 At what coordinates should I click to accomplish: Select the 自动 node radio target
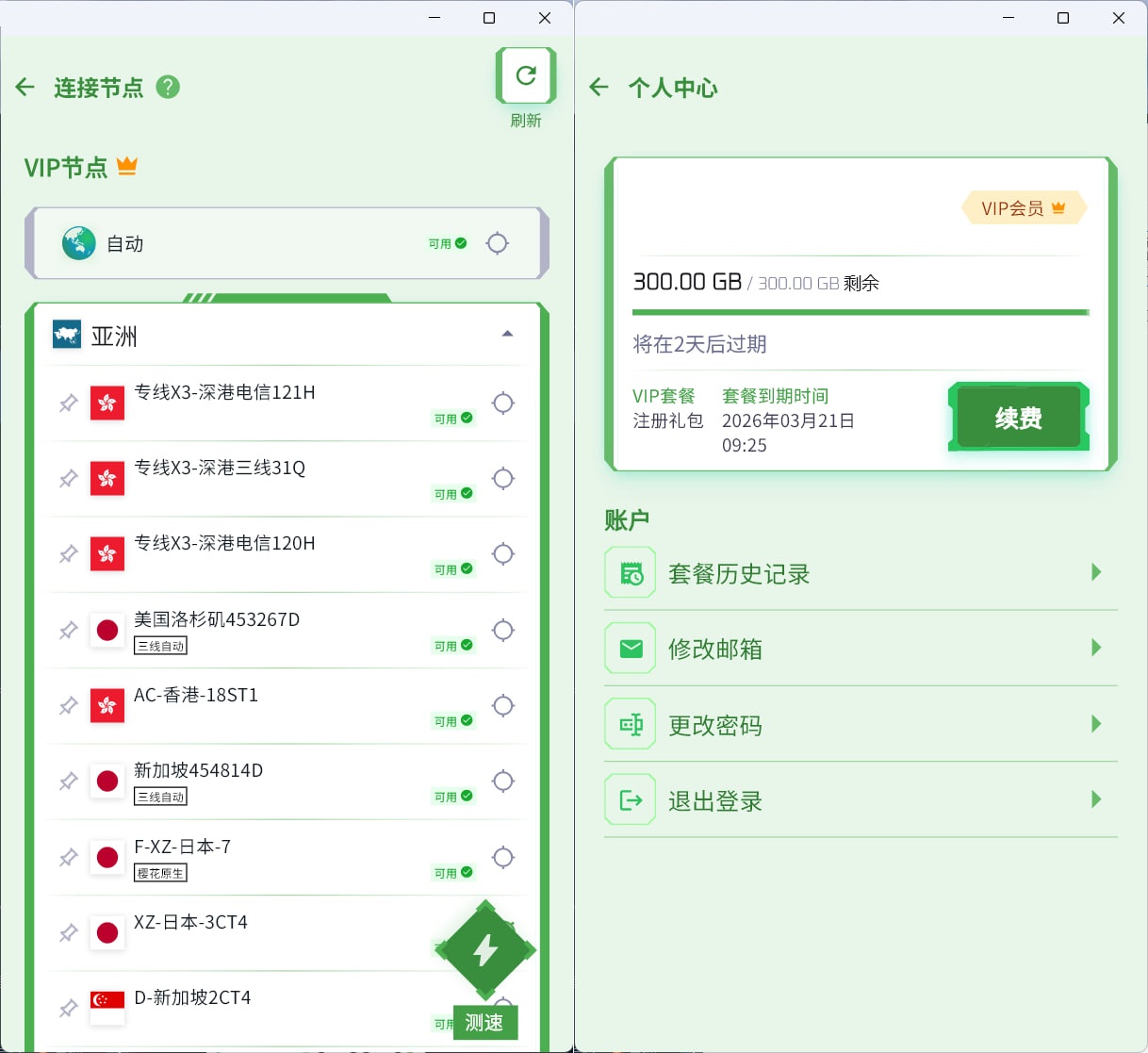(497, 243)
